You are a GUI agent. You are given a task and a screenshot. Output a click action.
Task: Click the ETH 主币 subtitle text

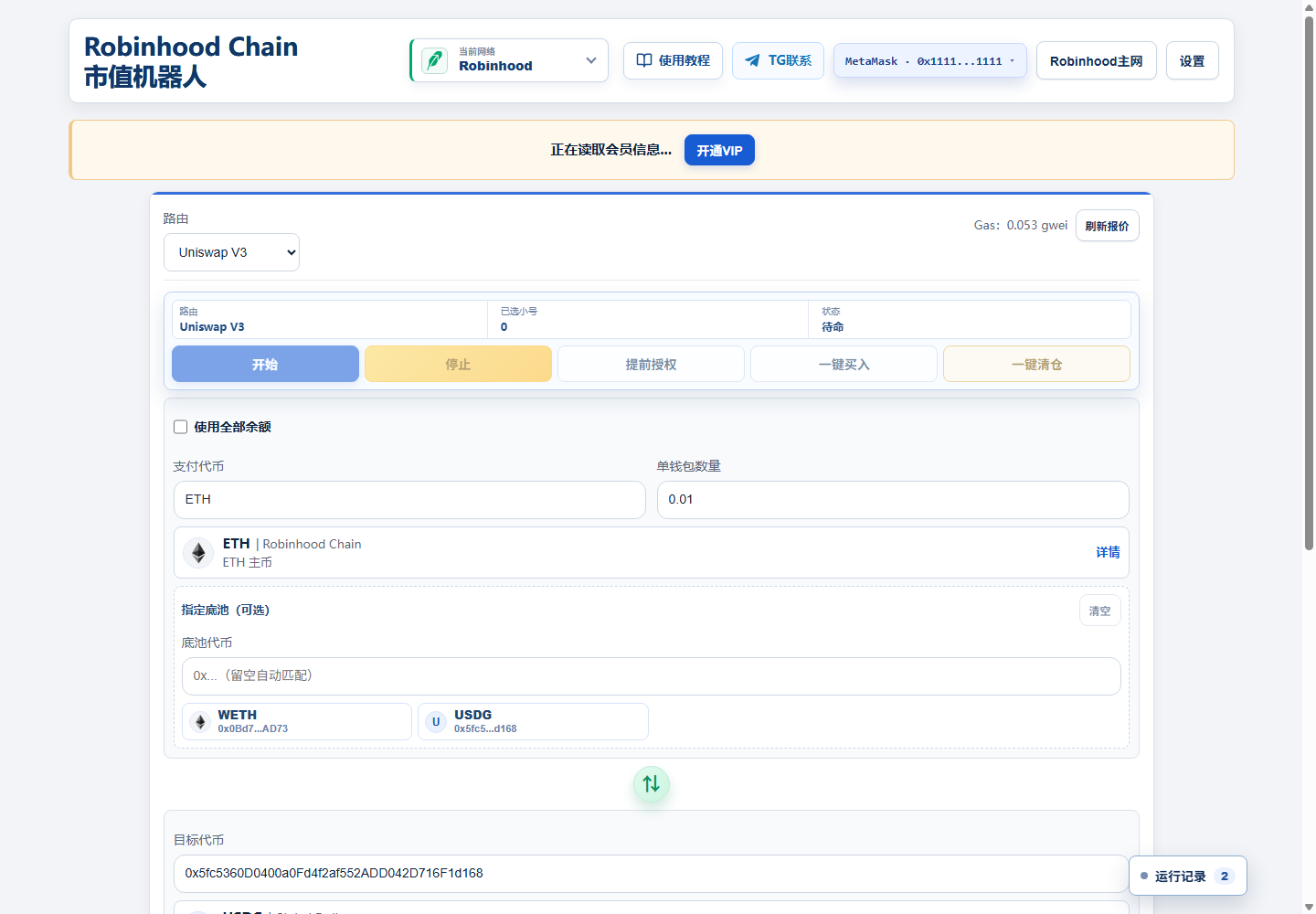click(247, 562)
